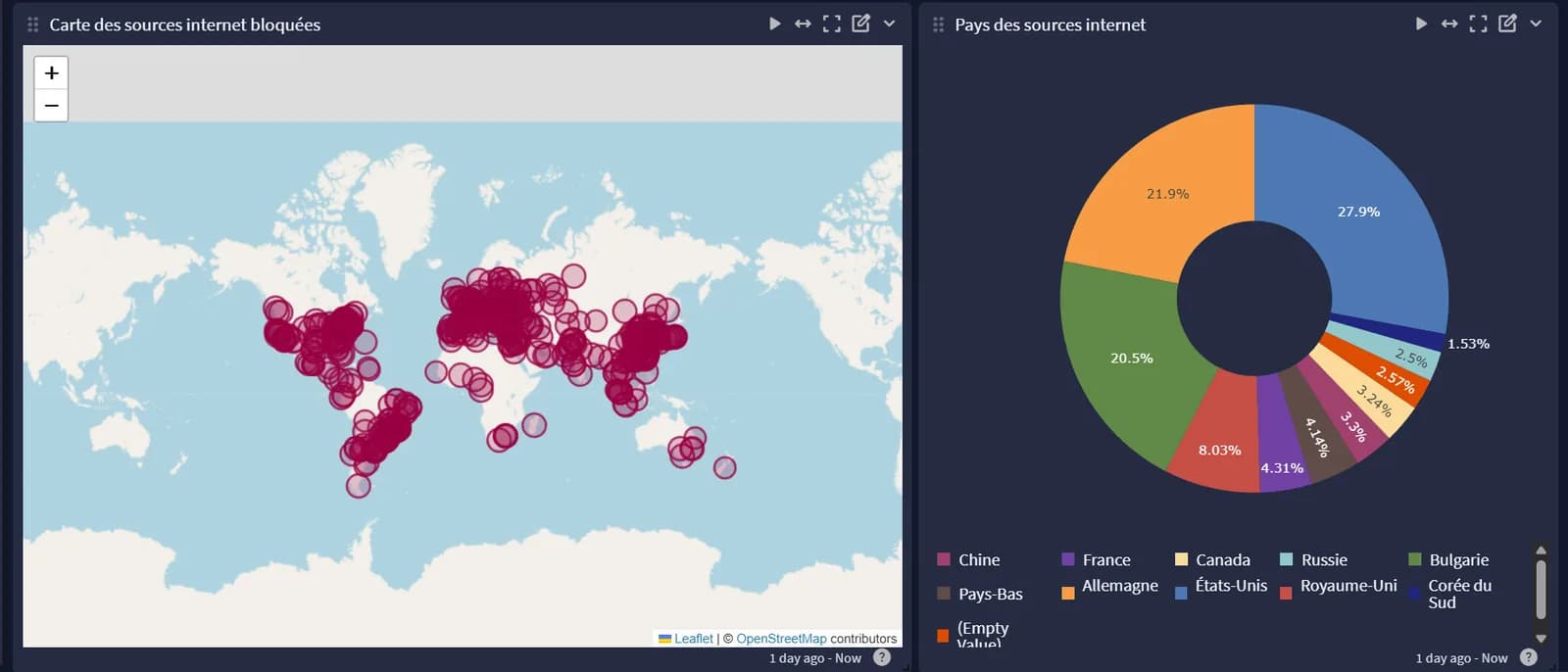Toggle the (Empty Value) legend entry
1568x672 pixels.
pyautogui.click(x=972, y=634)
